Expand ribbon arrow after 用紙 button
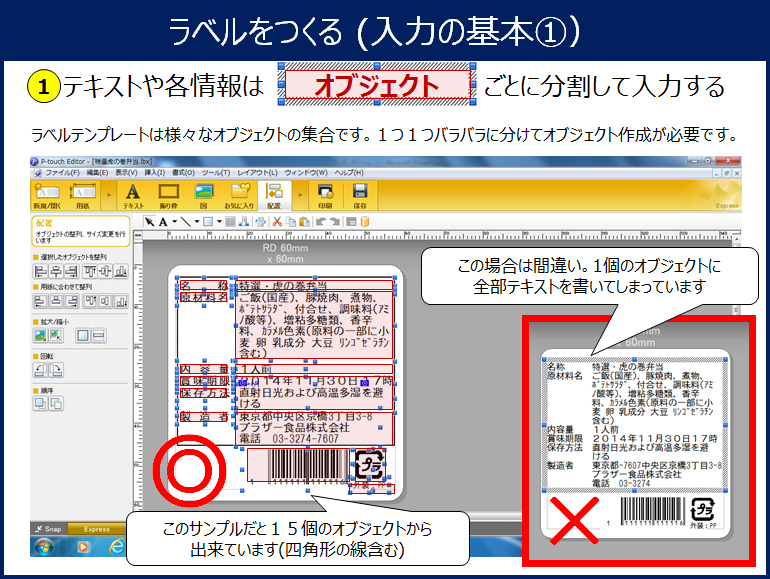This screenshot has height=579, width=770. click(109, 195)
